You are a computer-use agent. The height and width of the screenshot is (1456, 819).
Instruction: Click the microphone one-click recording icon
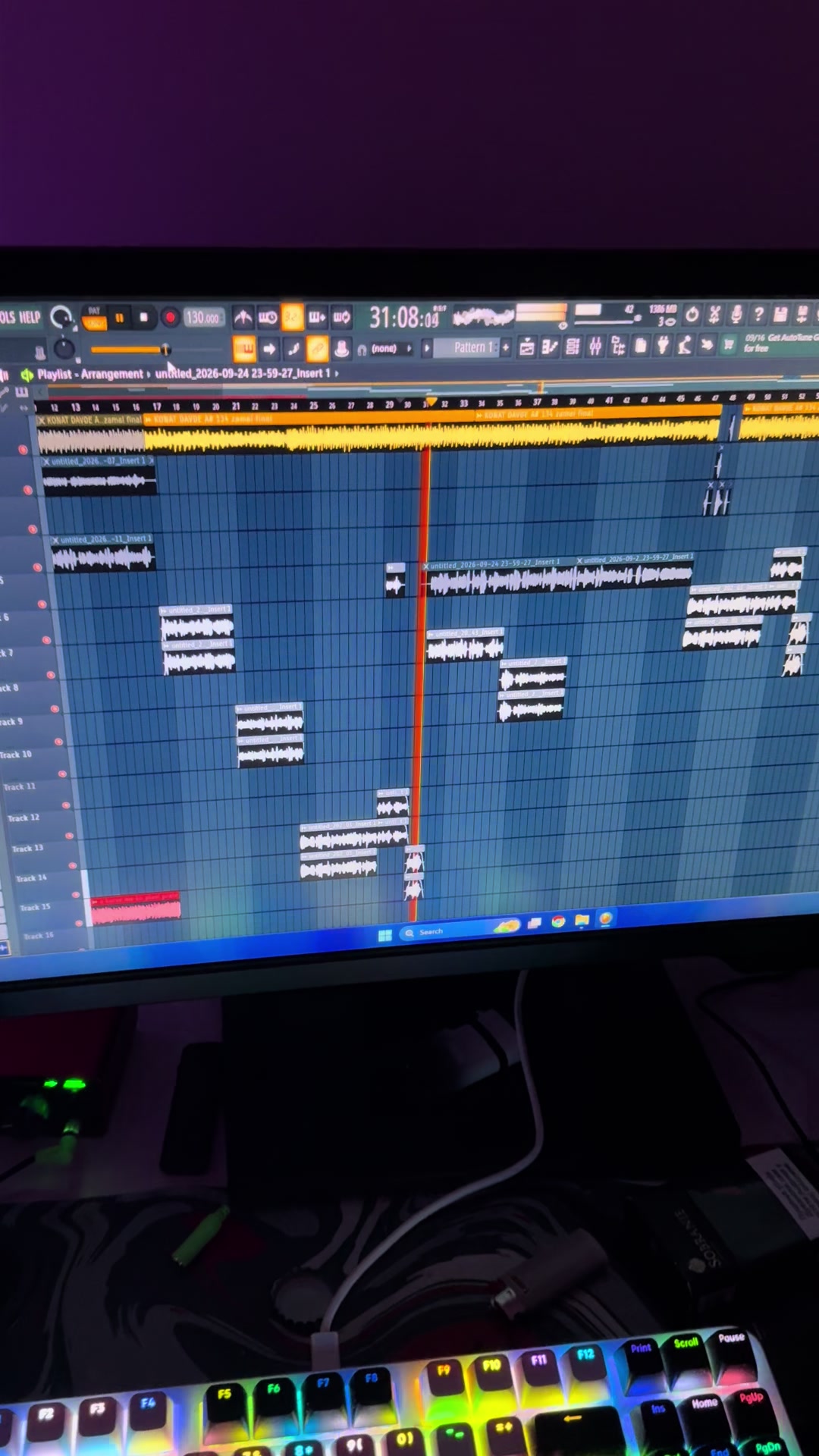(x=736, y=313)
